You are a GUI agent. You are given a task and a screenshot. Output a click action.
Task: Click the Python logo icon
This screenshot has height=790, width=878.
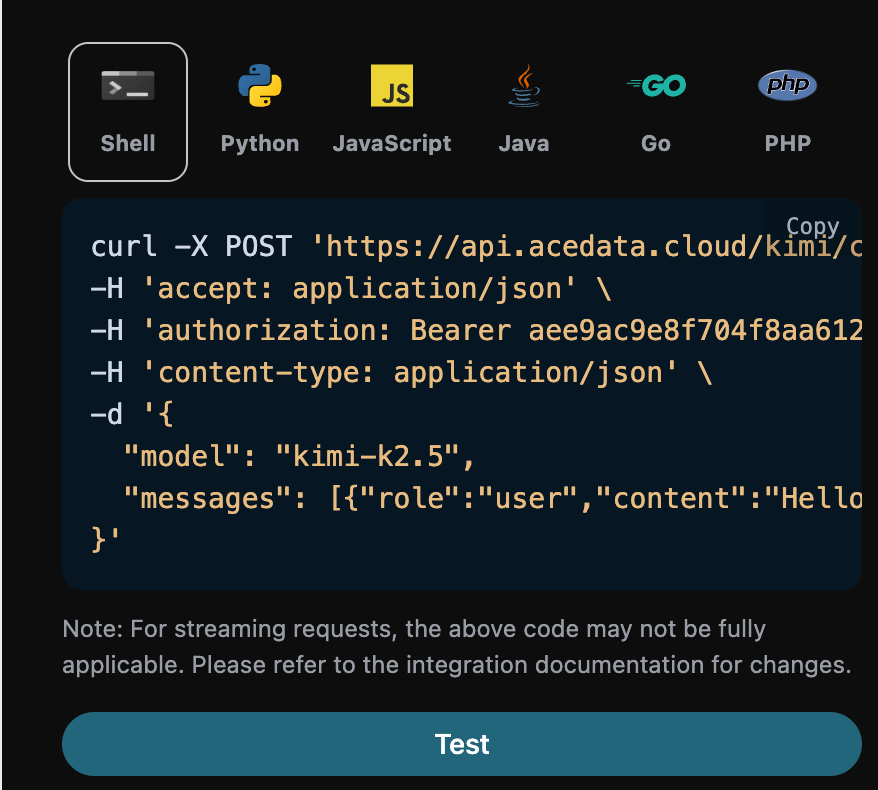260,86
